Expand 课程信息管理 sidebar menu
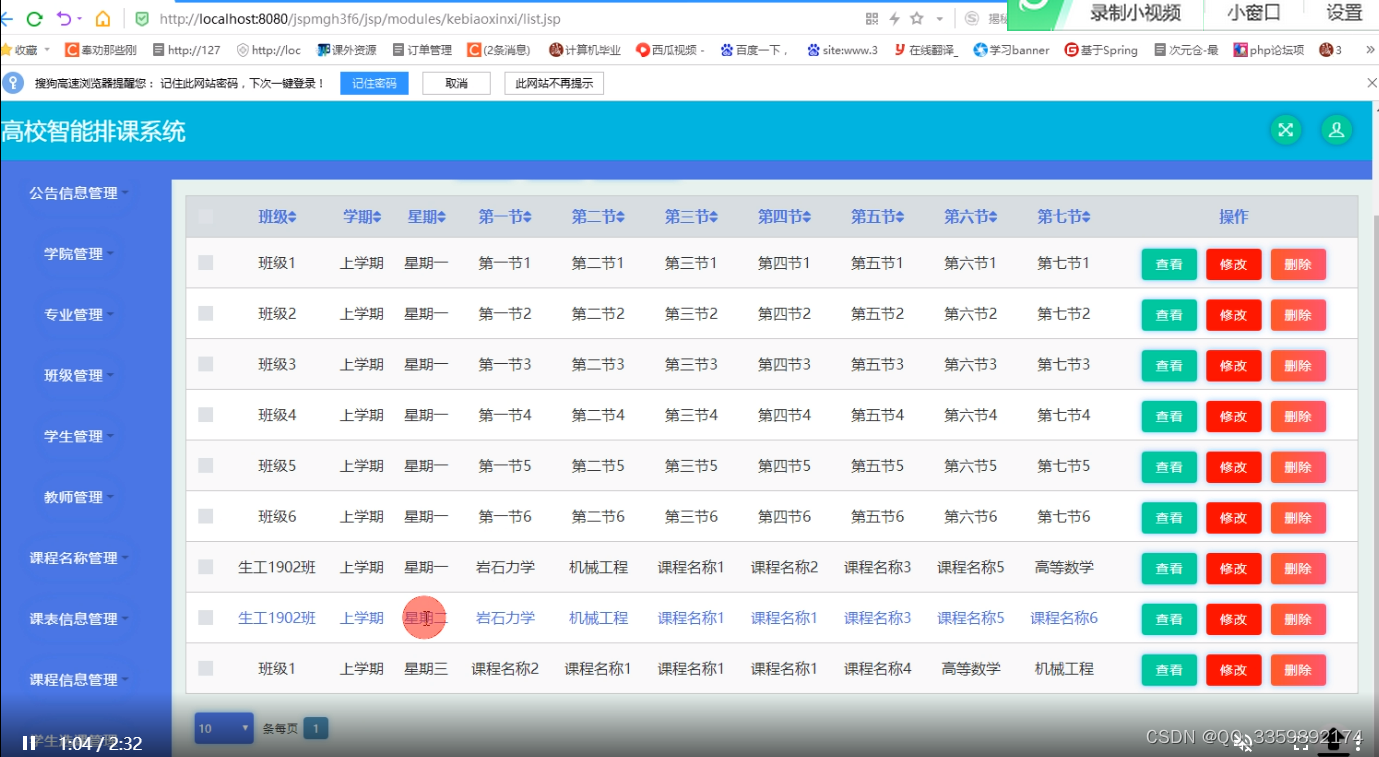1379x757 pixels. (x=79, y=680)
